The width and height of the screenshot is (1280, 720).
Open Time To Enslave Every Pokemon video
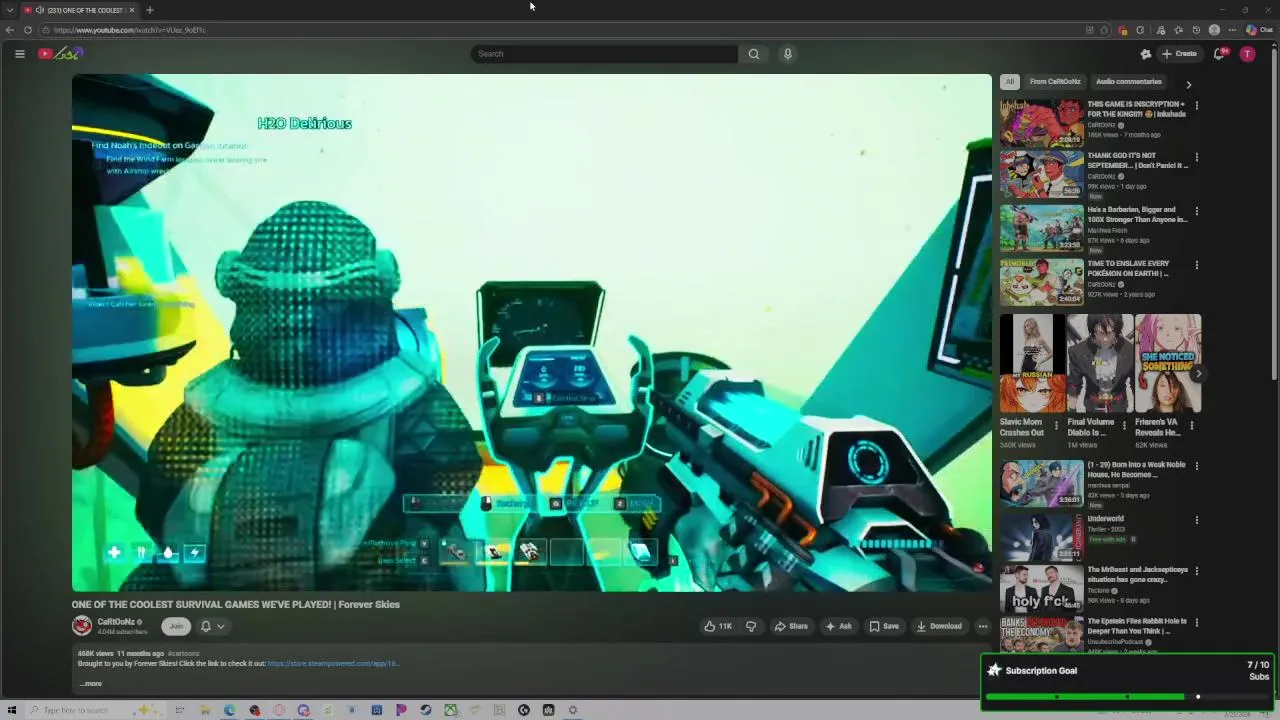tap(1041, 283)
